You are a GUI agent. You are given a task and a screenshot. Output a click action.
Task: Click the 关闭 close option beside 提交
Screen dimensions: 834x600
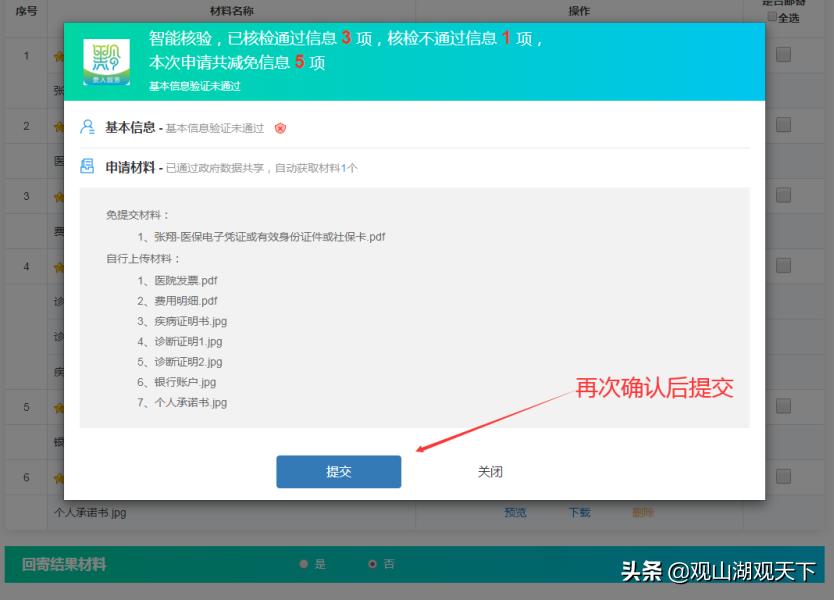click(491, 471)
